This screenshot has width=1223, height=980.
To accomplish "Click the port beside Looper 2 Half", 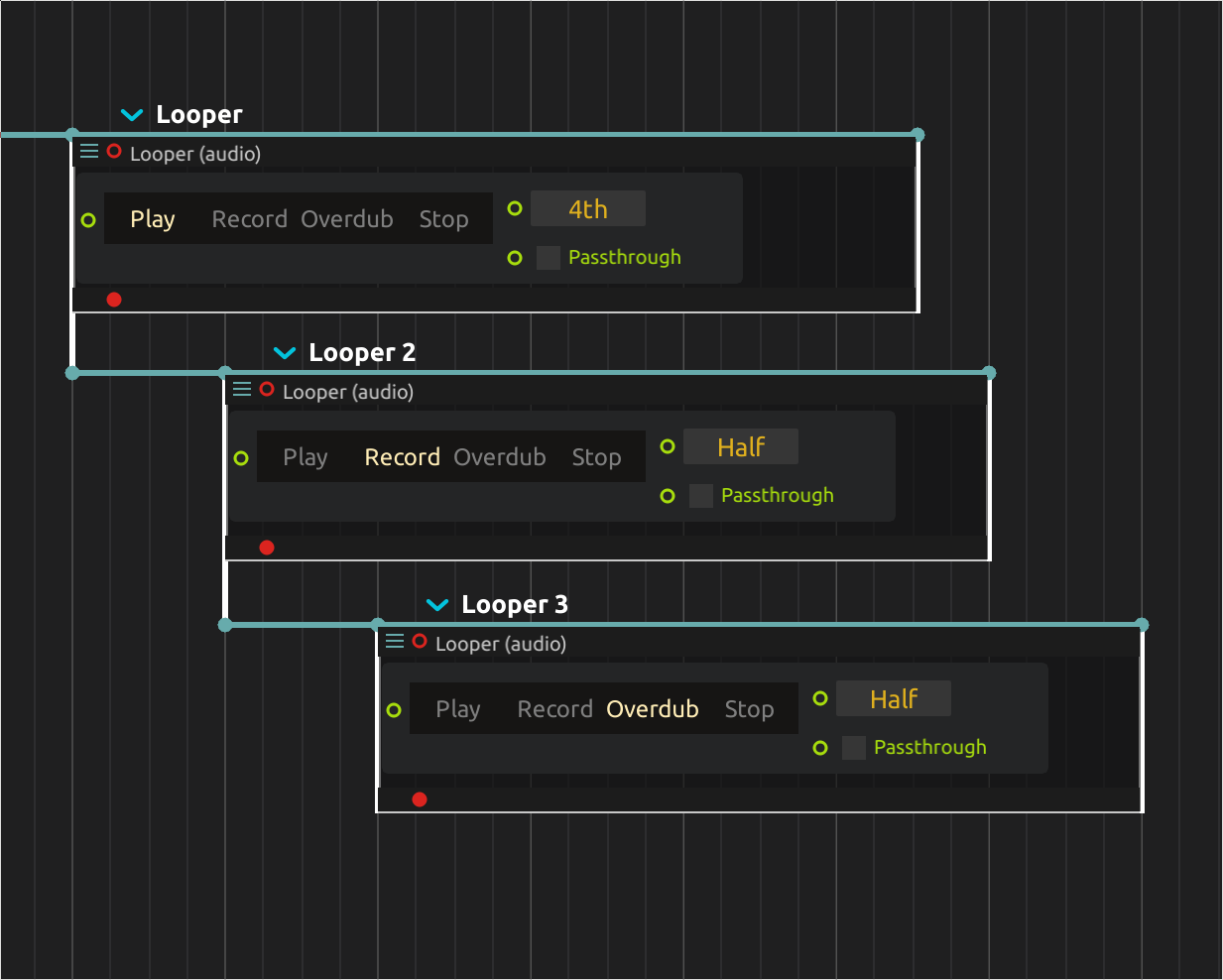I will point(668,446).
